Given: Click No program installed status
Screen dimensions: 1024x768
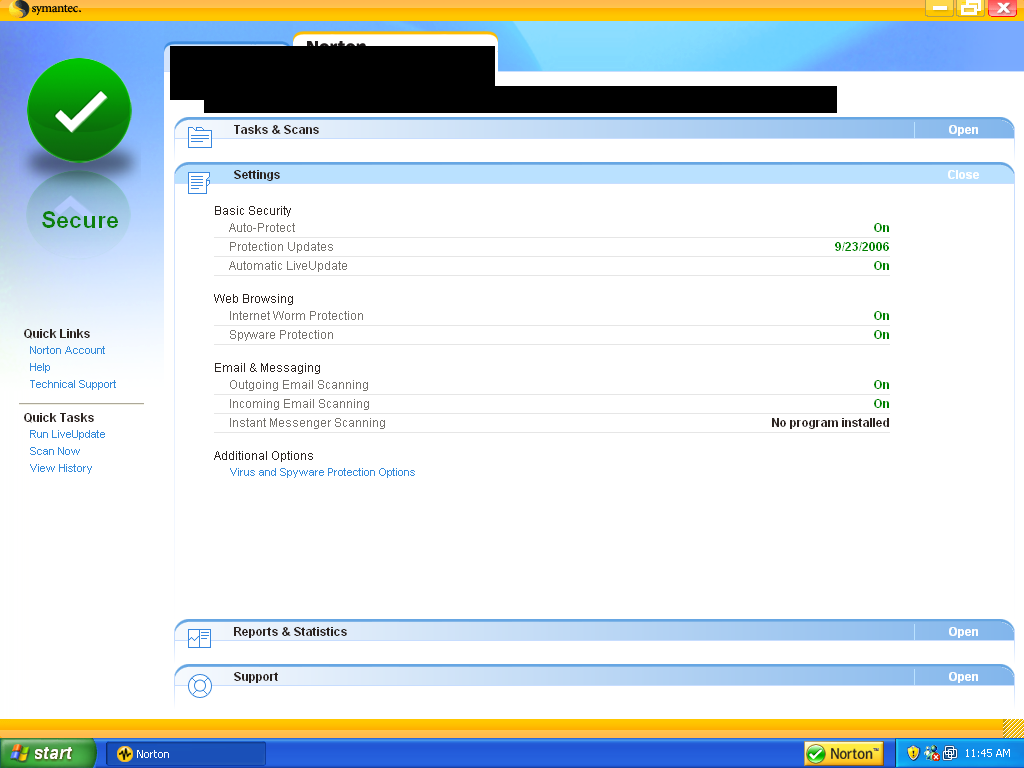Looking at the screenshot, I should pos(830,423).
